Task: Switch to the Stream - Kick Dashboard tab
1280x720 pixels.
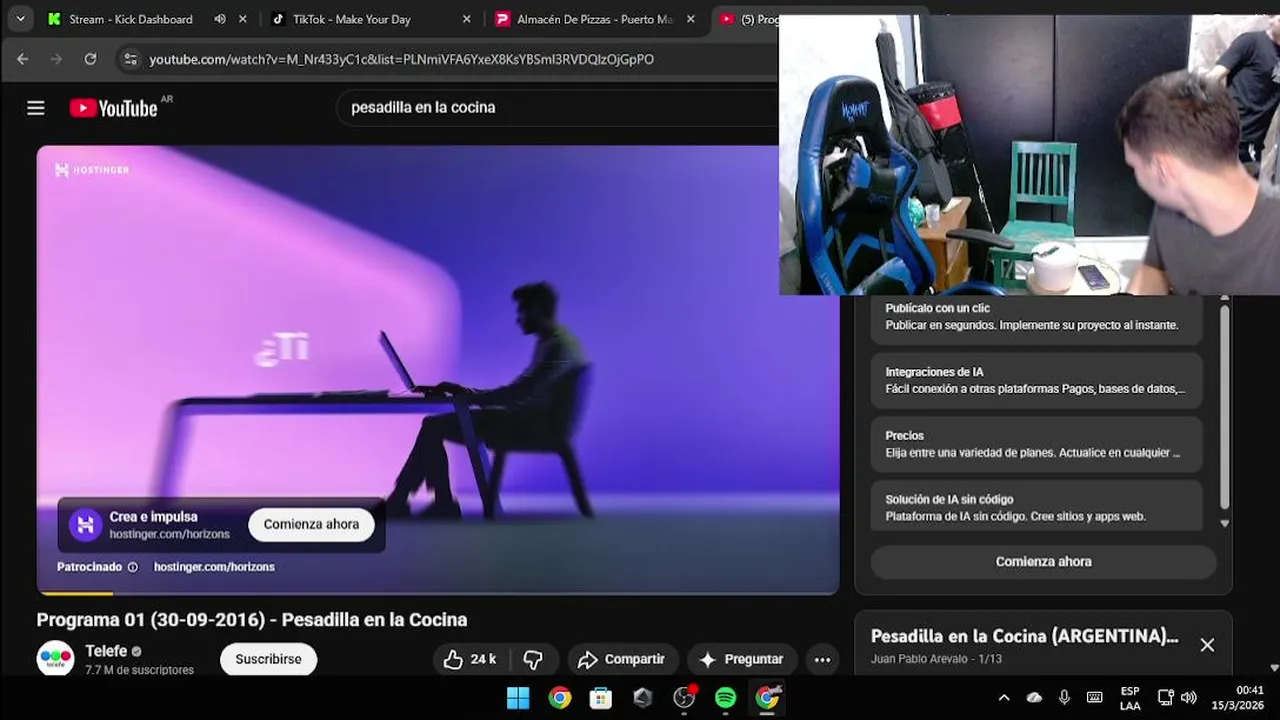Action: [130, 19]
